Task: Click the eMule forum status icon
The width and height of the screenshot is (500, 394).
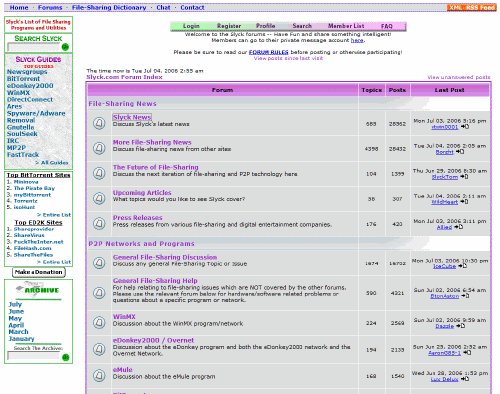Action: (x=99, y=376)
